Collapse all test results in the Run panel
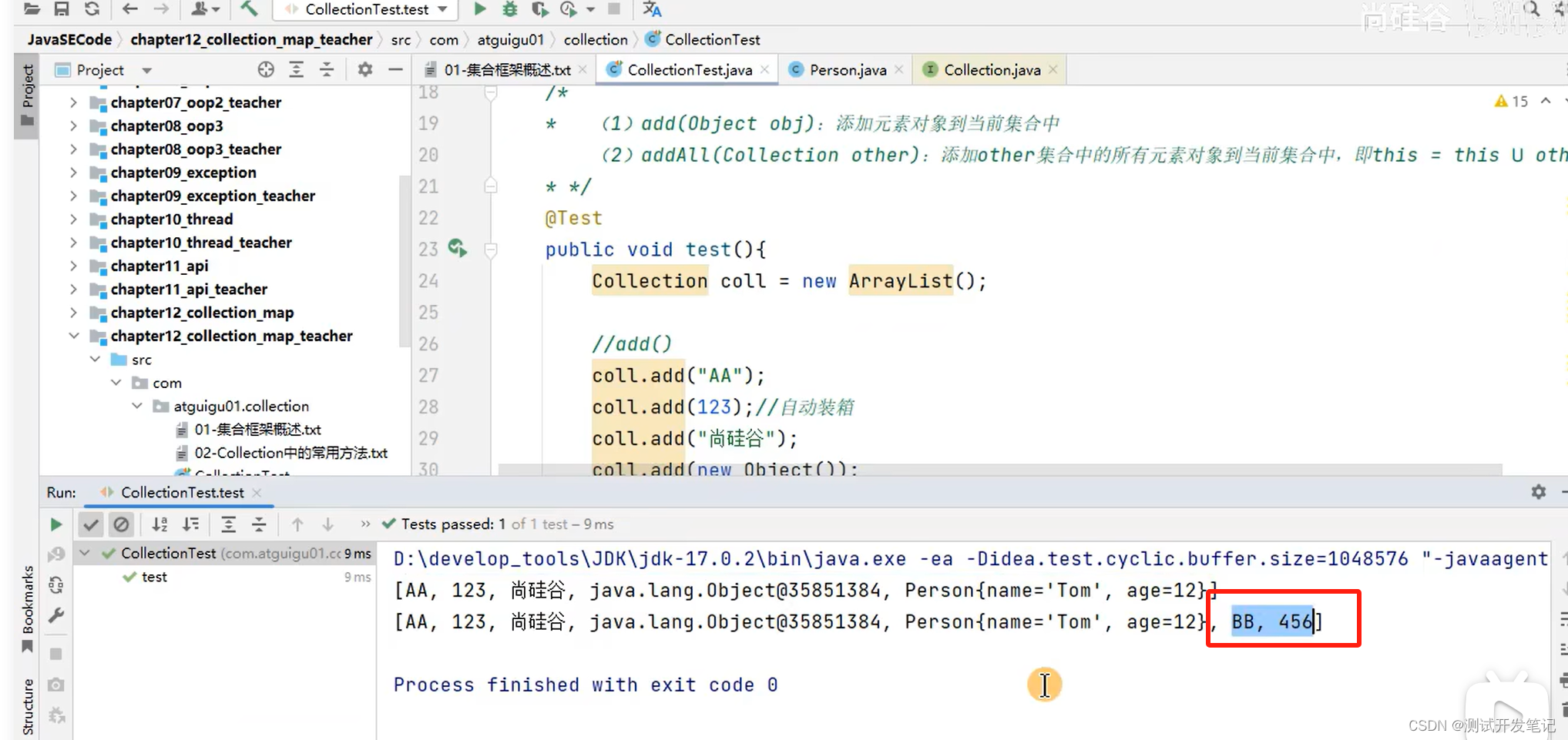The width and height of the screenshot is (1568, 740). coord(259,524)
